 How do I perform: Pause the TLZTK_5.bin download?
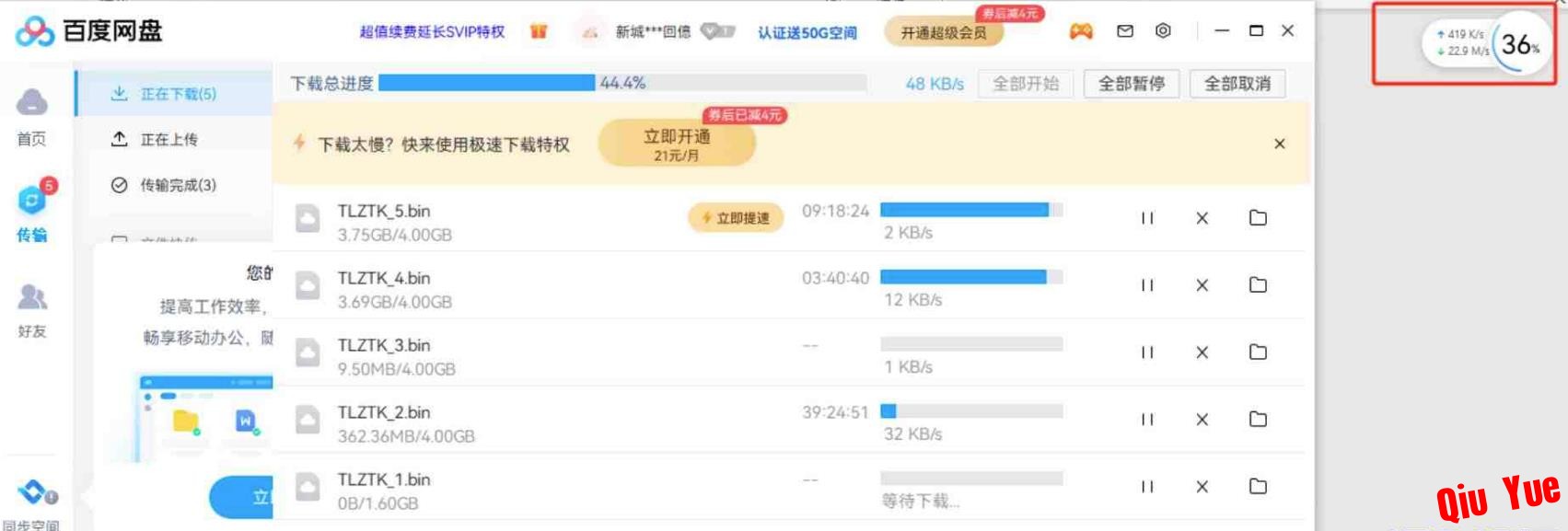(x=1147, y=218)
